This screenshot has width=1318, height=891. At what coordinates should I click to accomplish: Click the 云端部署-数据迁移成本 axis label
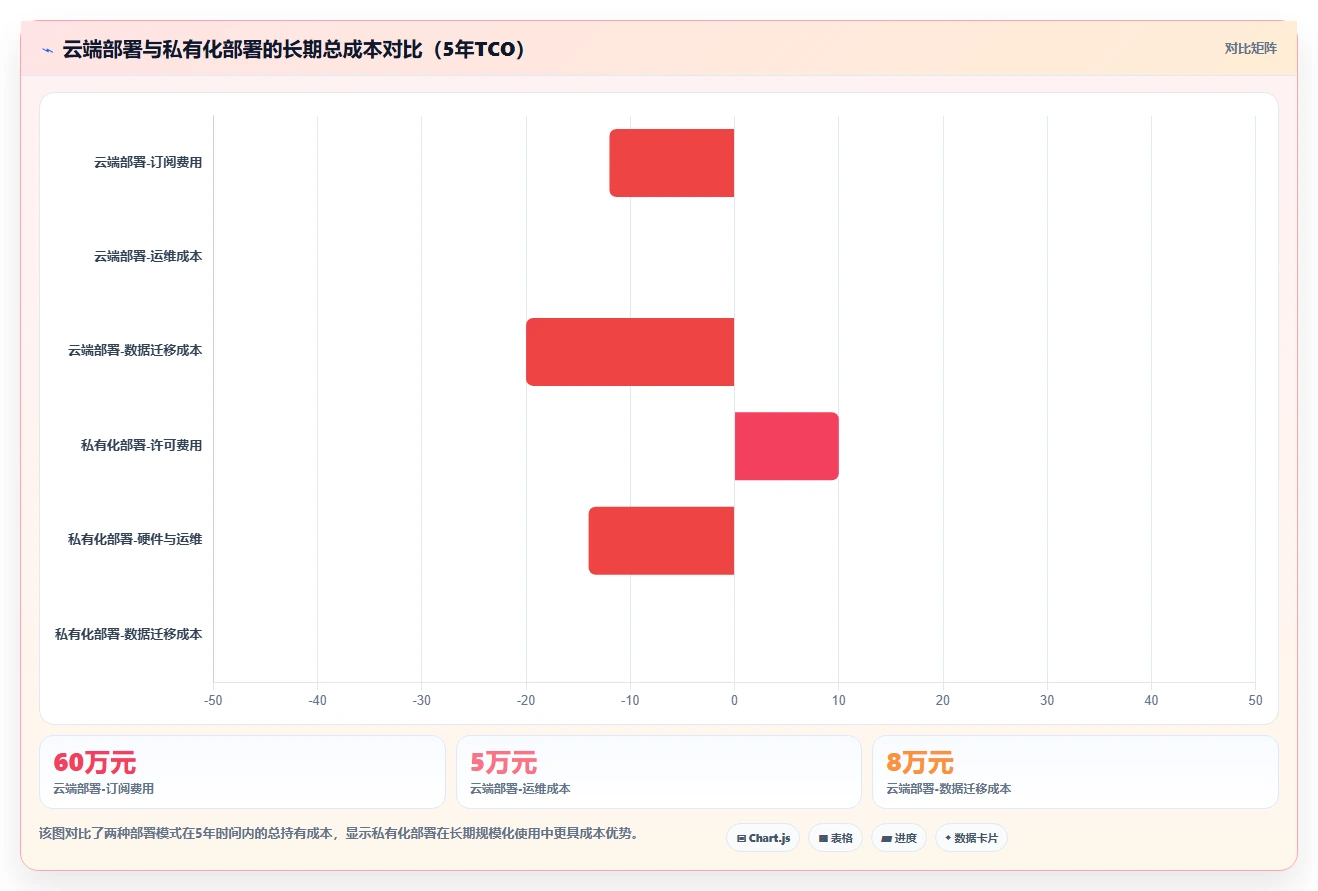tap(135, 351)
